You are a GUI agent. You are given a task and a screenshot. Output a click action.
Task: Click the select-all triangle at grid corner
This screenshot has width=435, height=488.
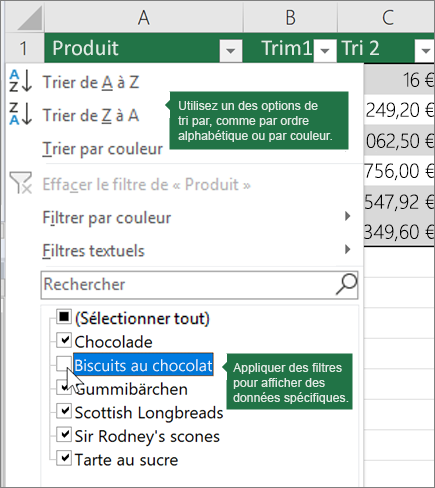point(30,19)
